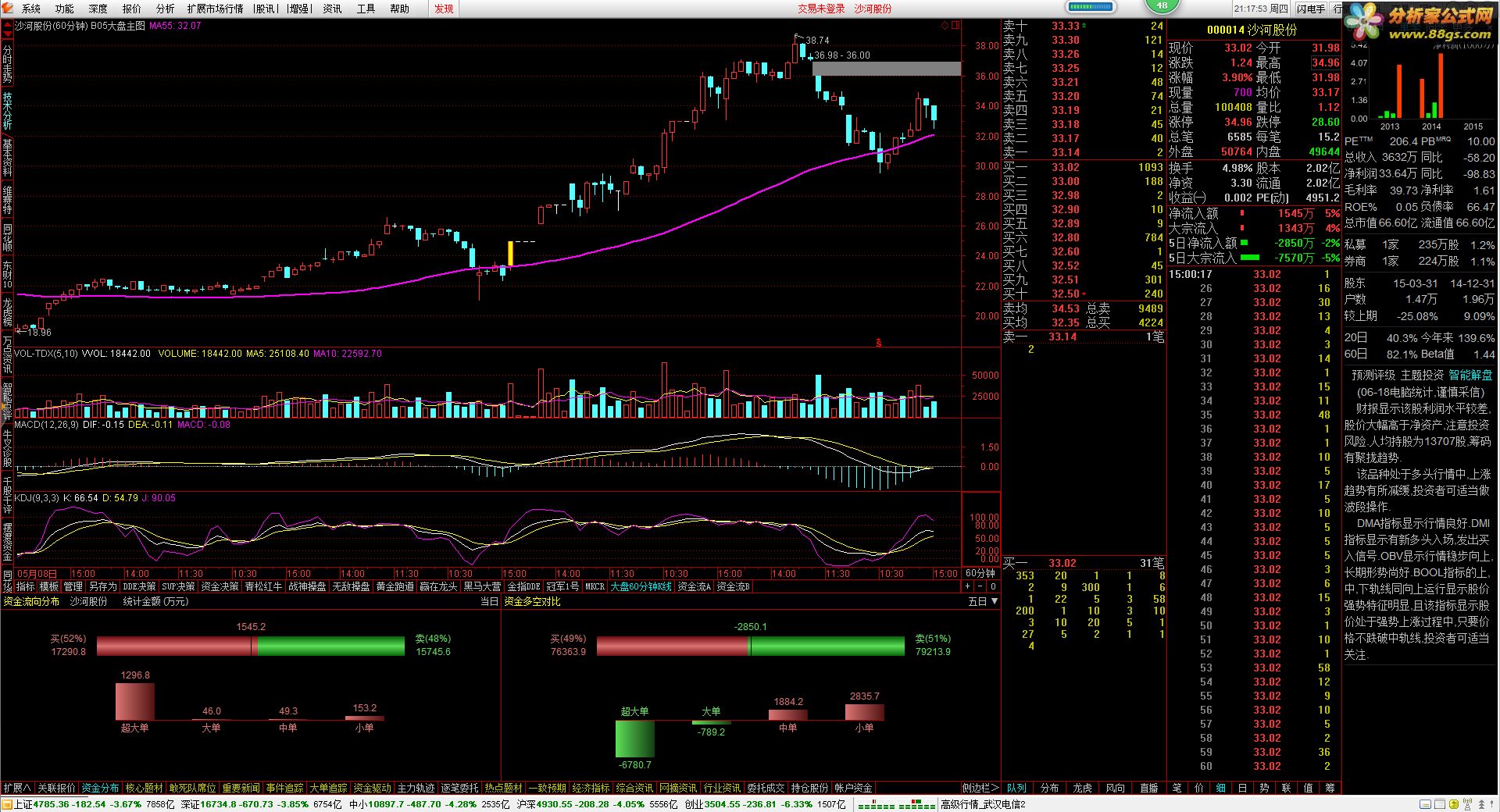
Task: Open 智能解盘 link in info panel
Action: click(x=1470, y=376)
